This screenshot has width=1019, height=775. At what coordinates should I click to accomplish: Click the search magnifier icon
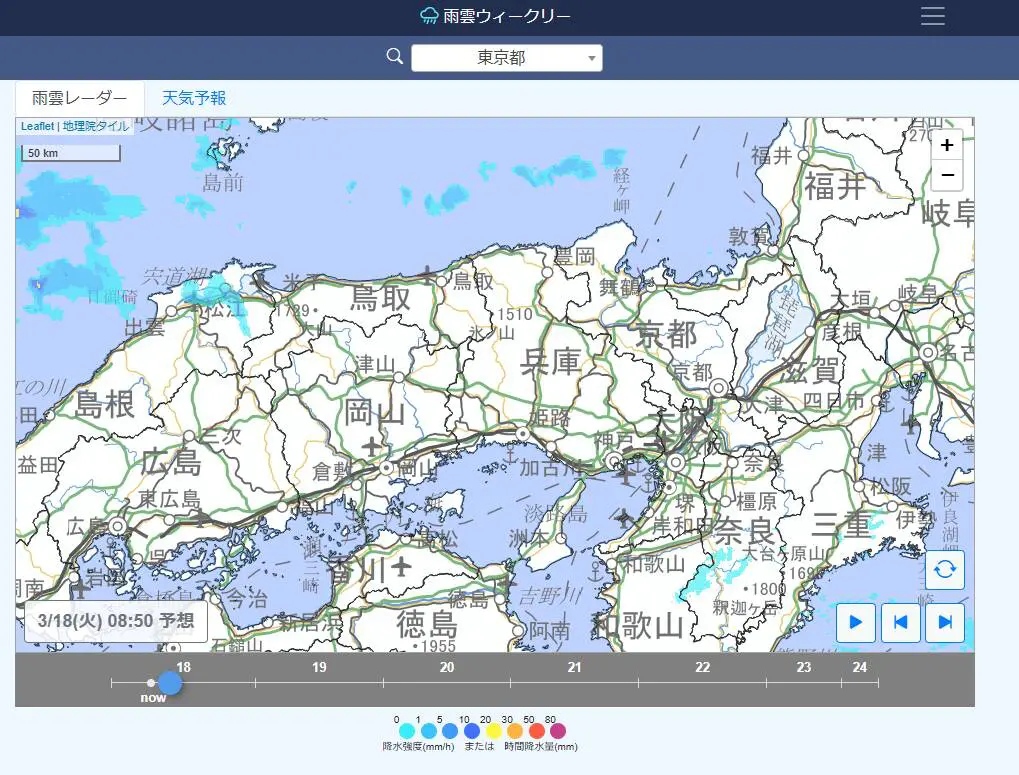pyautogui.click(x=394, y=57)
